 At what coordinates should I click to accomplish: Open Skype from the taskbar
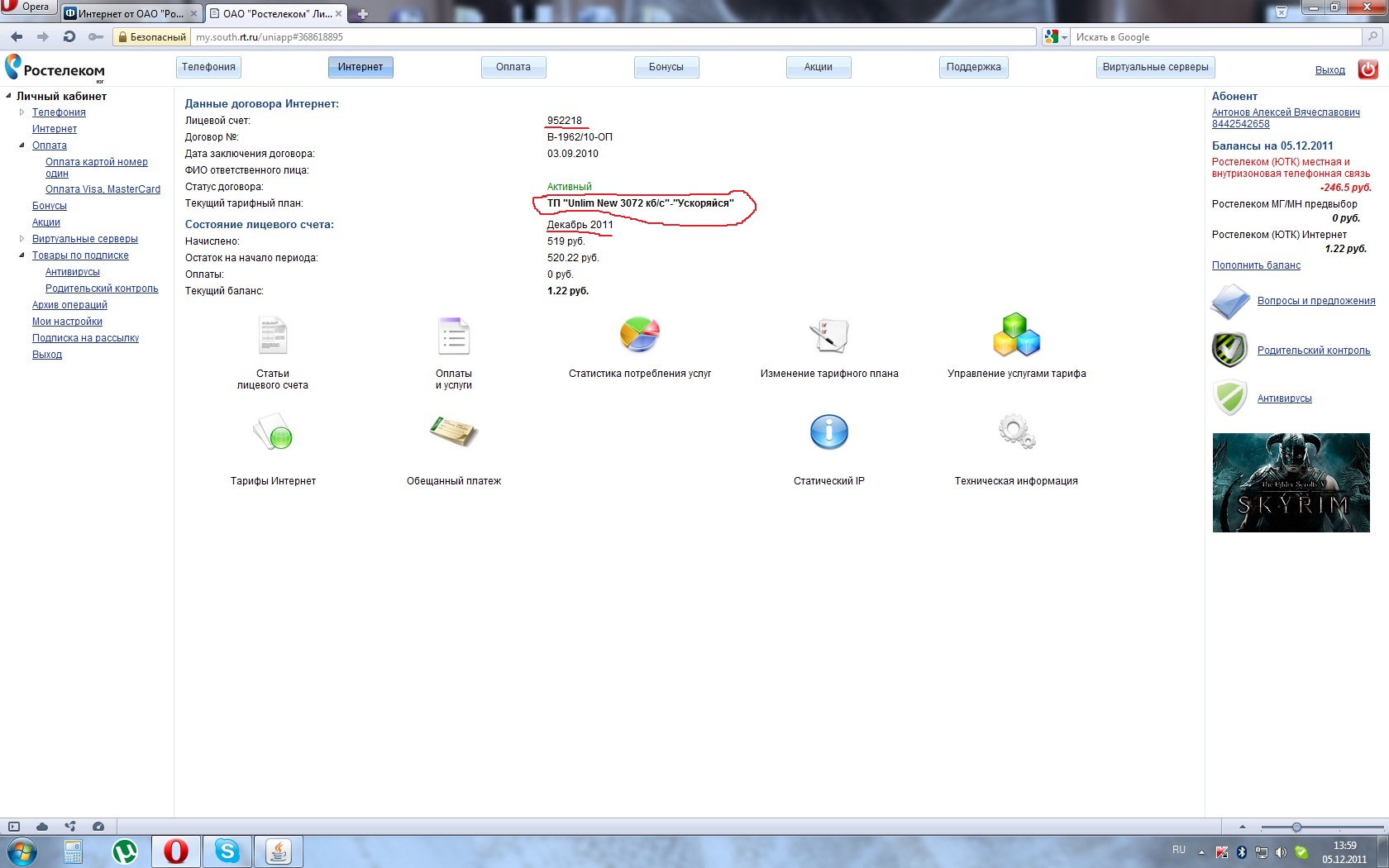point(227,851)
